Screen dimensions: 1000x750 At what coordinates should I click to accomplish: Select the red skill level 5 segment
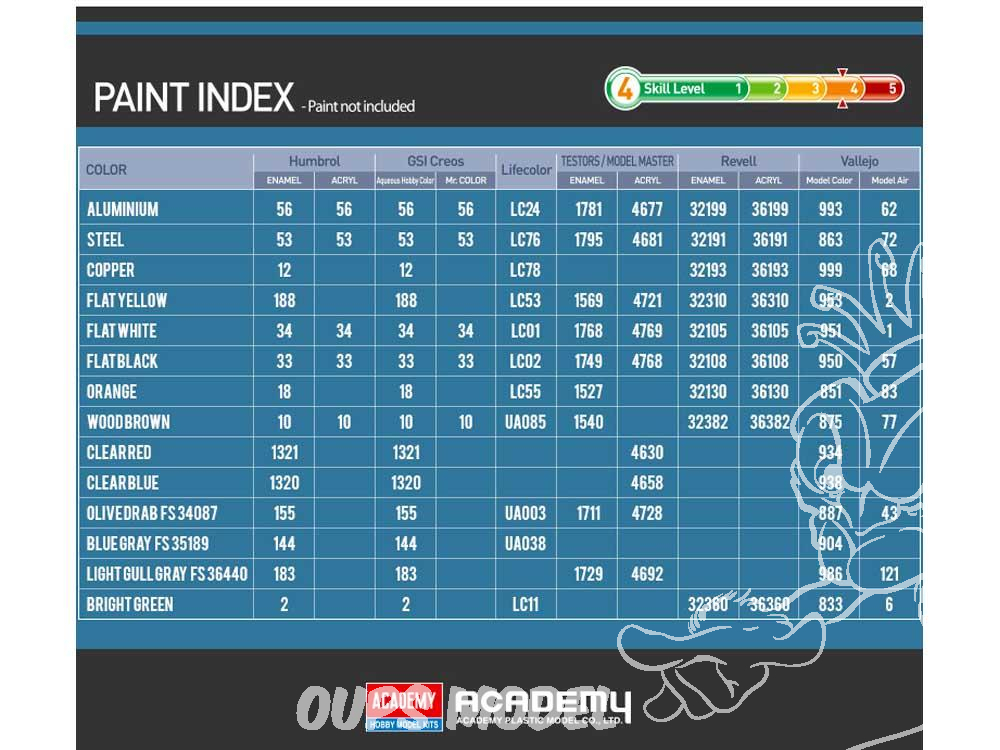click(886, 89)
